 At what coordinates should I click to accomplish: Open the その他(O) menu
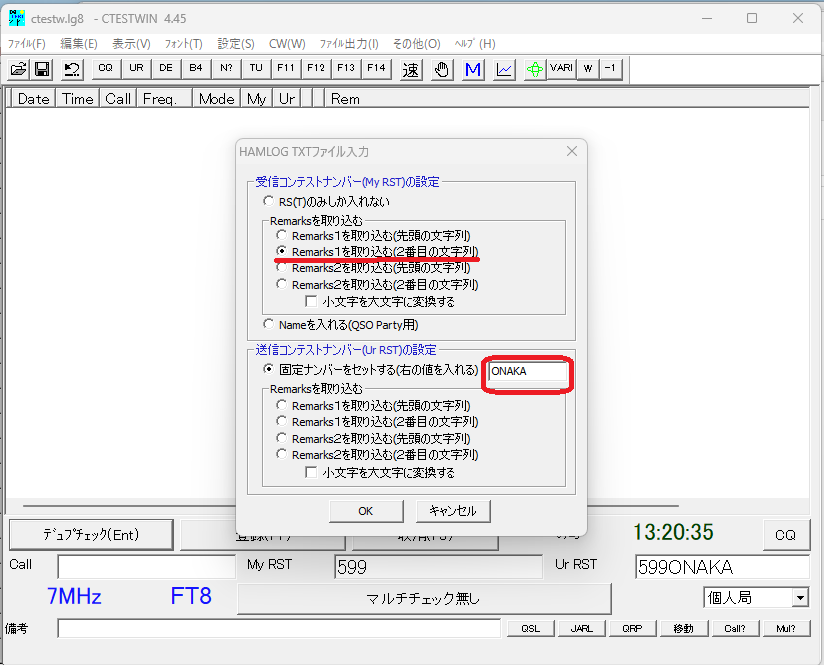417,44
